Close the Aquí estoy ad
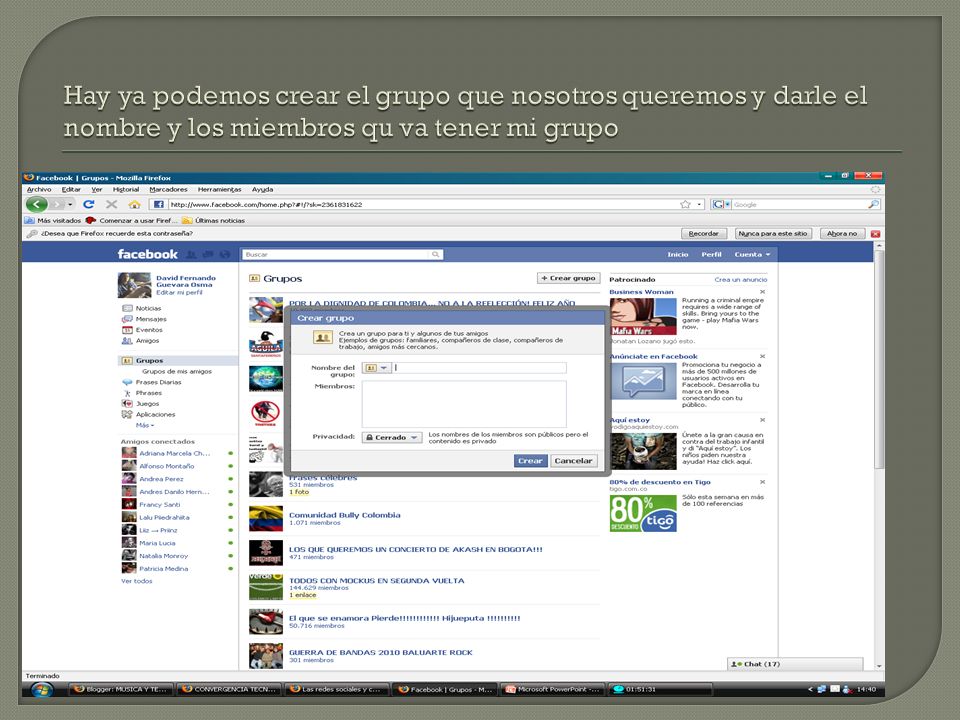The image size is (960, 720). [x=762, y=420]
